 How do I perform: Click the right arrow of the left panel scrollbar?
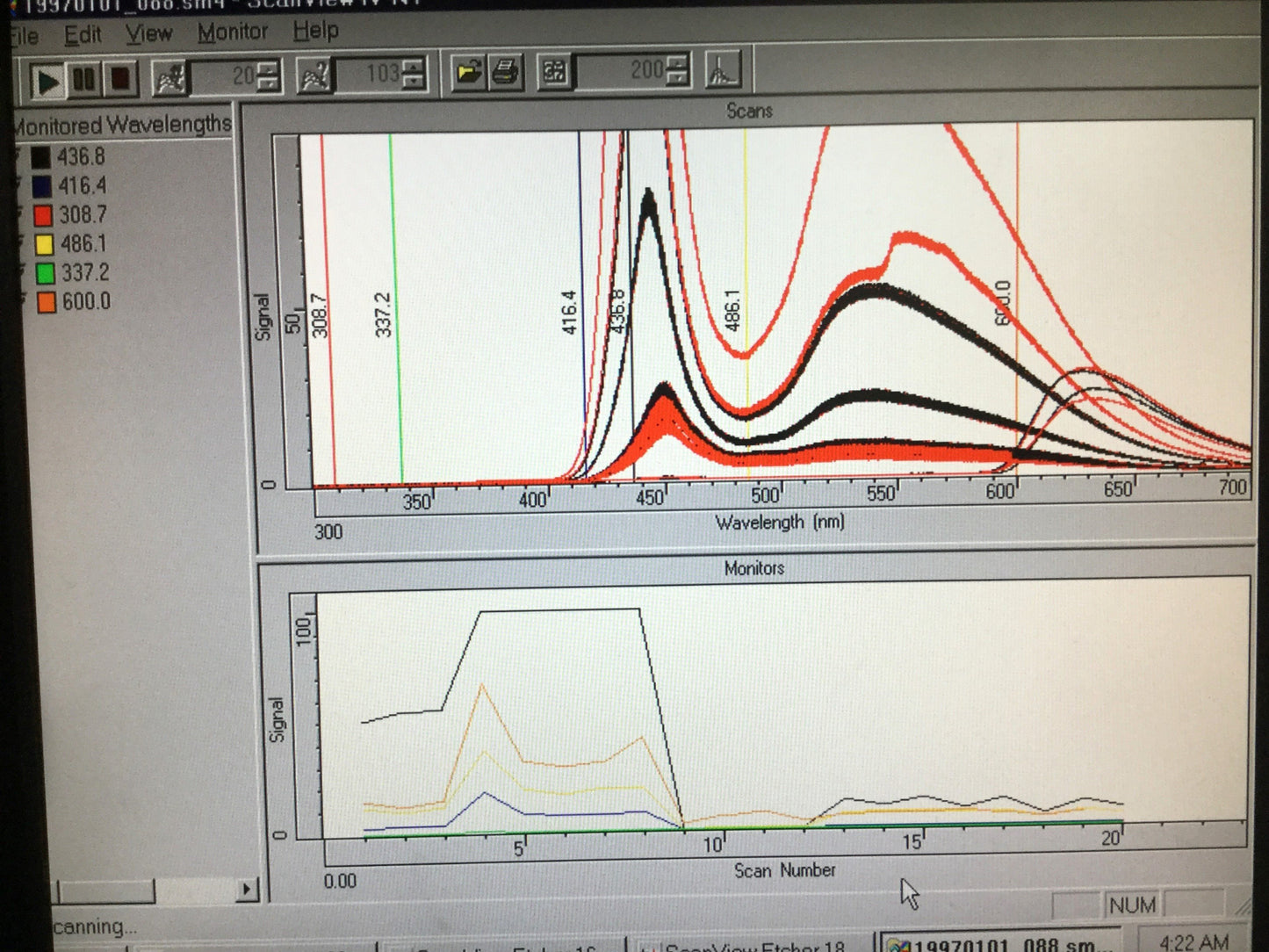[x=247, y=890]
